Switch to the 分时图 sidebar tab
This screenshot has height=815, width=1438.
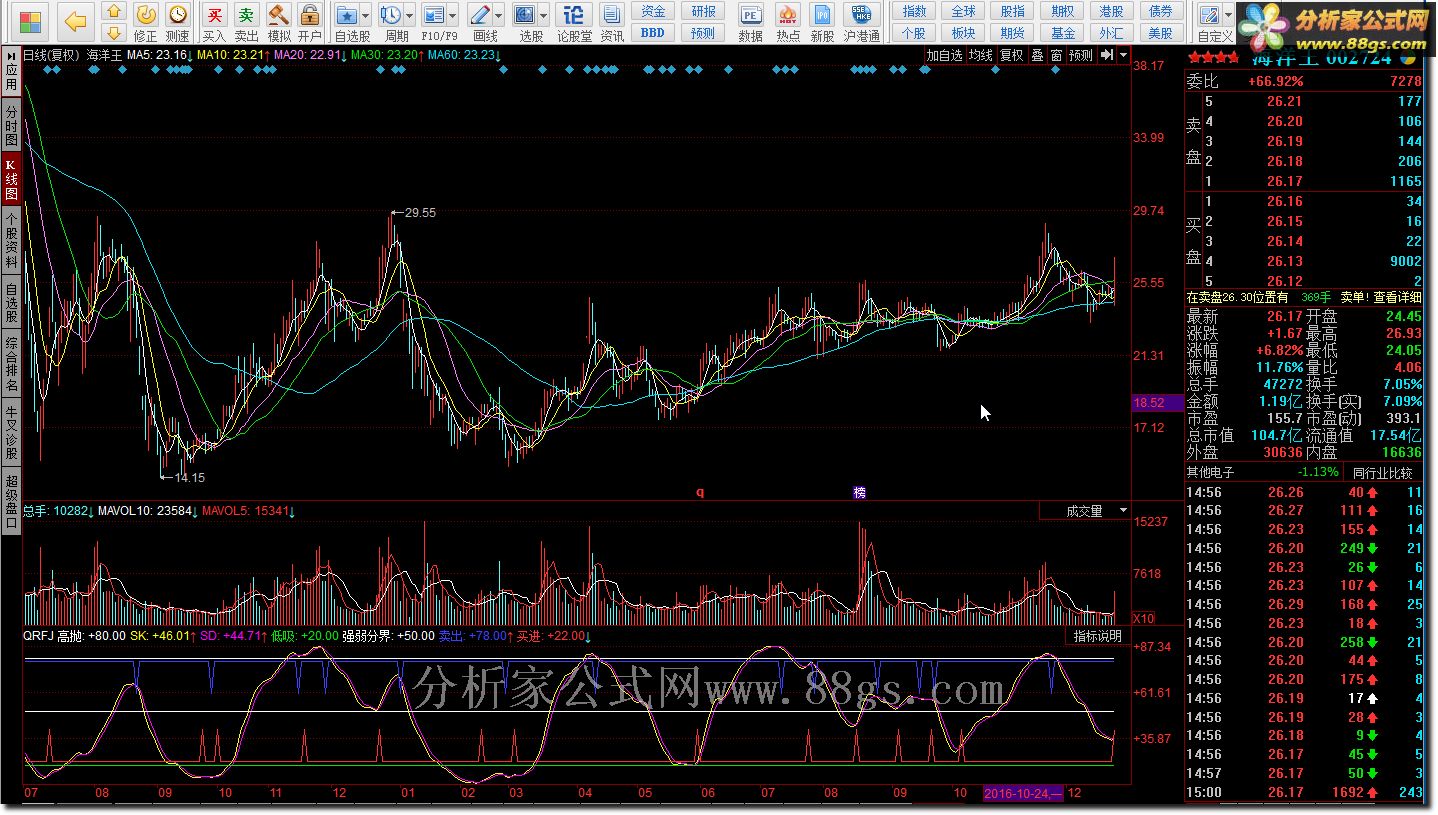click(11, 126)
